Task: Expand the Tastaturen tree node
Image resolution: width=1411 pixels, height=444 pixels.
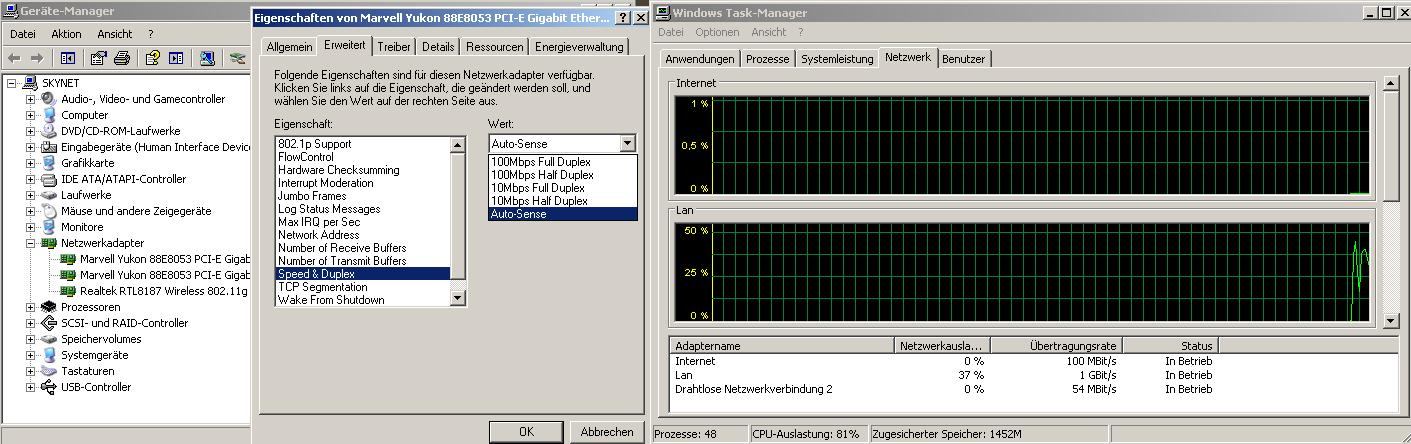Action: 31,371
